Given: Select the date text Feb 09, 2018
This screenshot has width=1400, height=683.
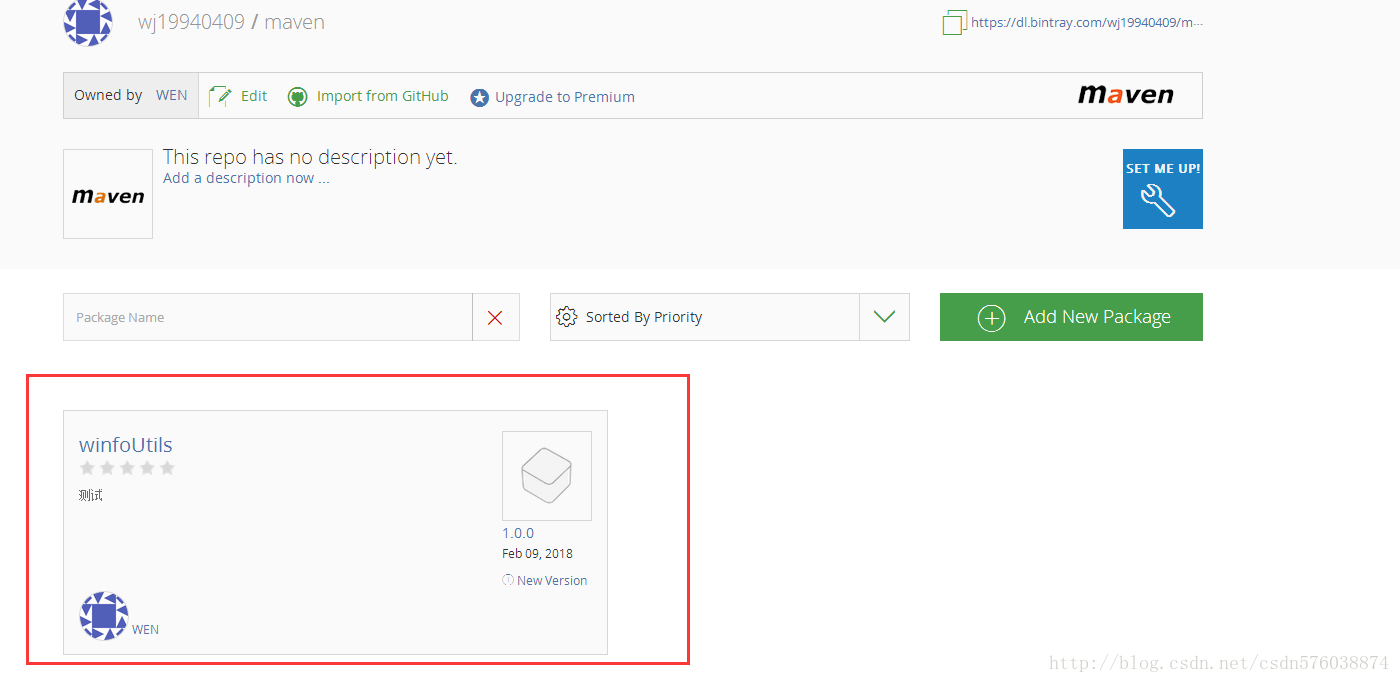Looking at the screenshot, I should [537, 553].
